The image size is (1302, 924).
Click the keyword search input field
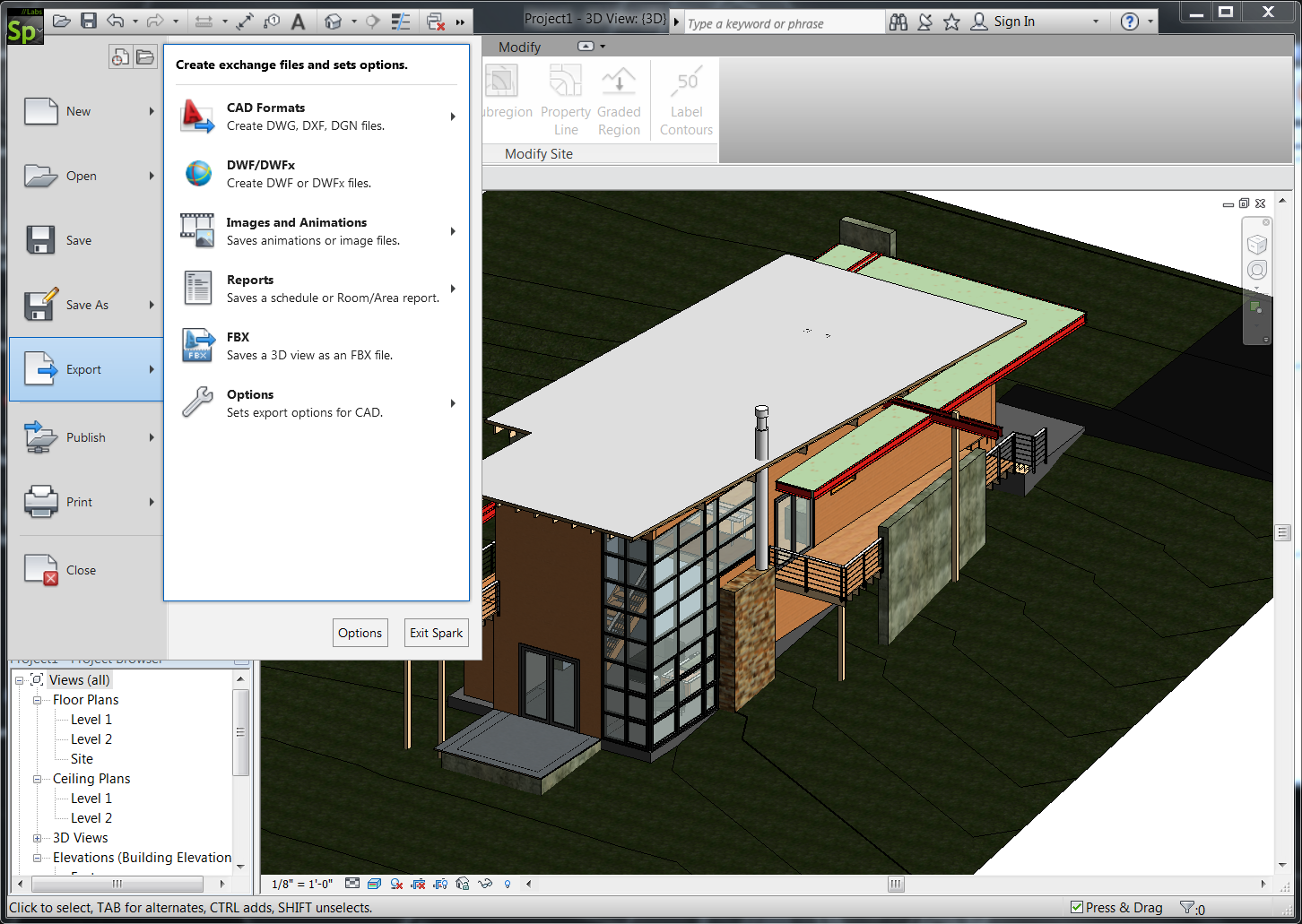click(x=784, y=23)
